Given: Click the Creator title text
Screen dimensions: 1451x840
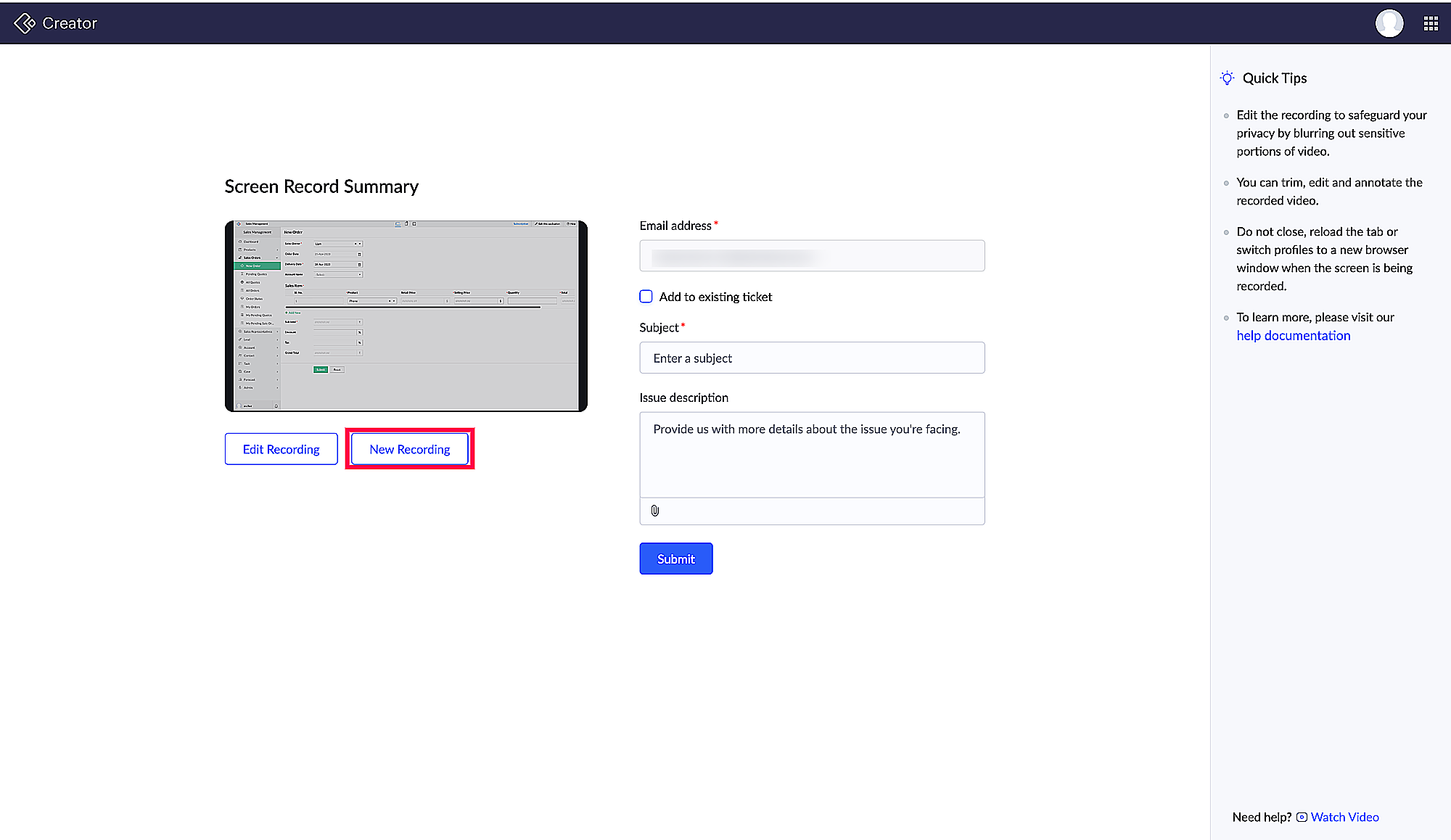Looking at the screenshot, I should pyautogui.click(x=70, y=23).
